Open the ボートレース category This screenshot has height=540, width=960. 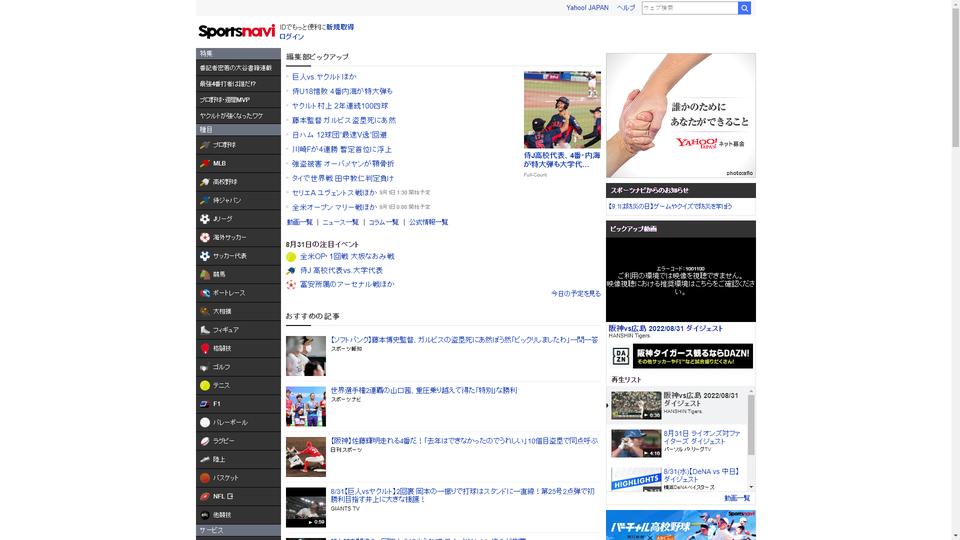(x=238, y=293)
